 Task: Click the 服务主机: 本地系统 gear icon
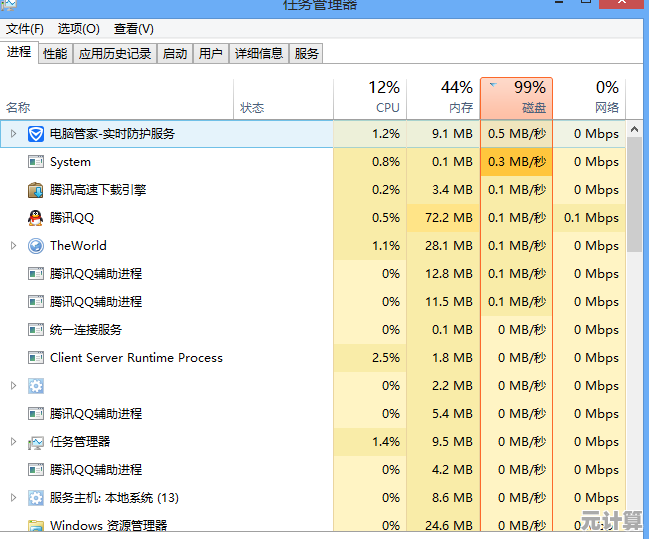pos(36,498)
